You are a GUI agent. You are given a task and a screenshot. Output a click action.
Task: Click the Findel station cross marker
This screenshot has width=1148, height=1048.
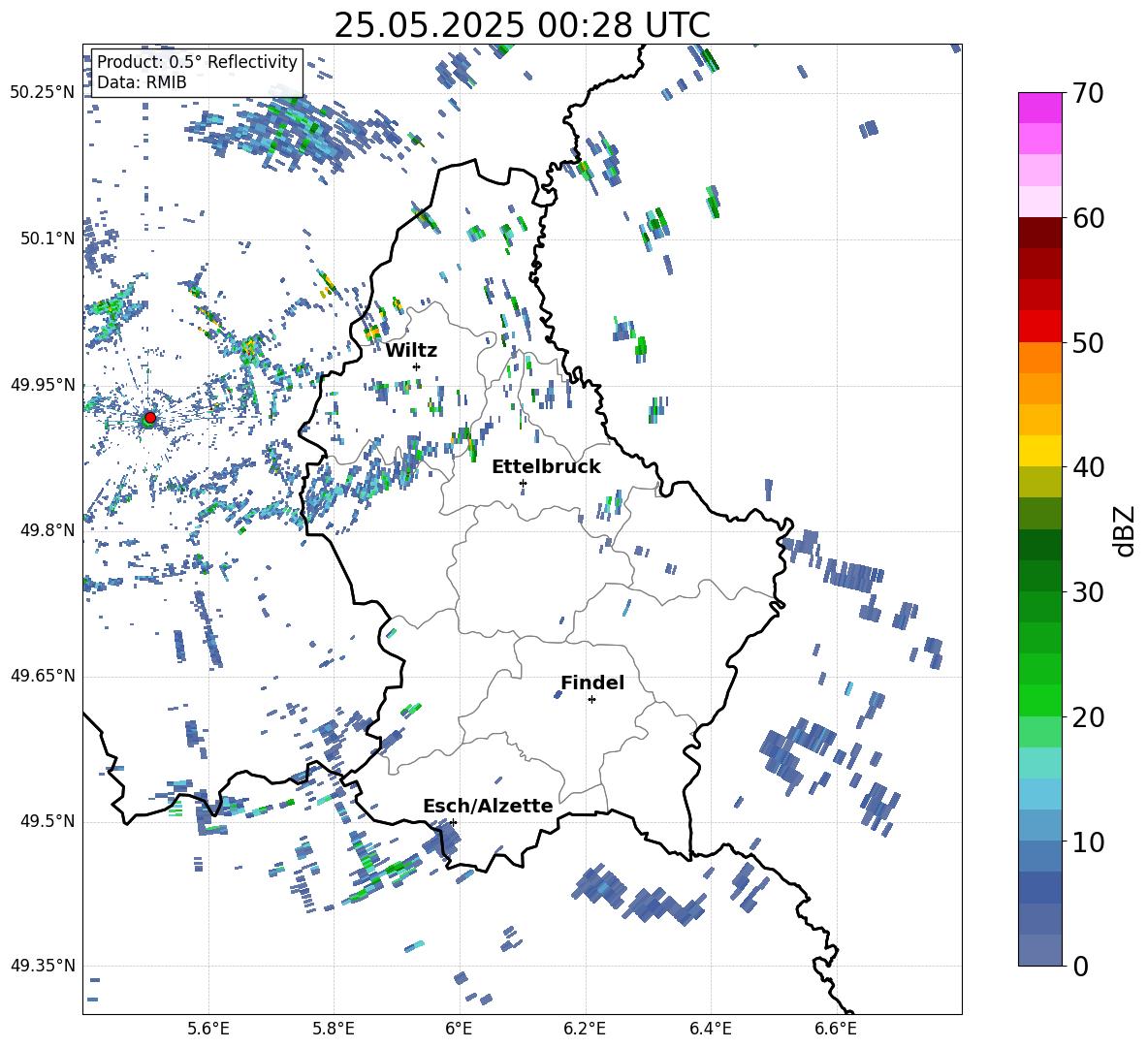pos(591,700)
